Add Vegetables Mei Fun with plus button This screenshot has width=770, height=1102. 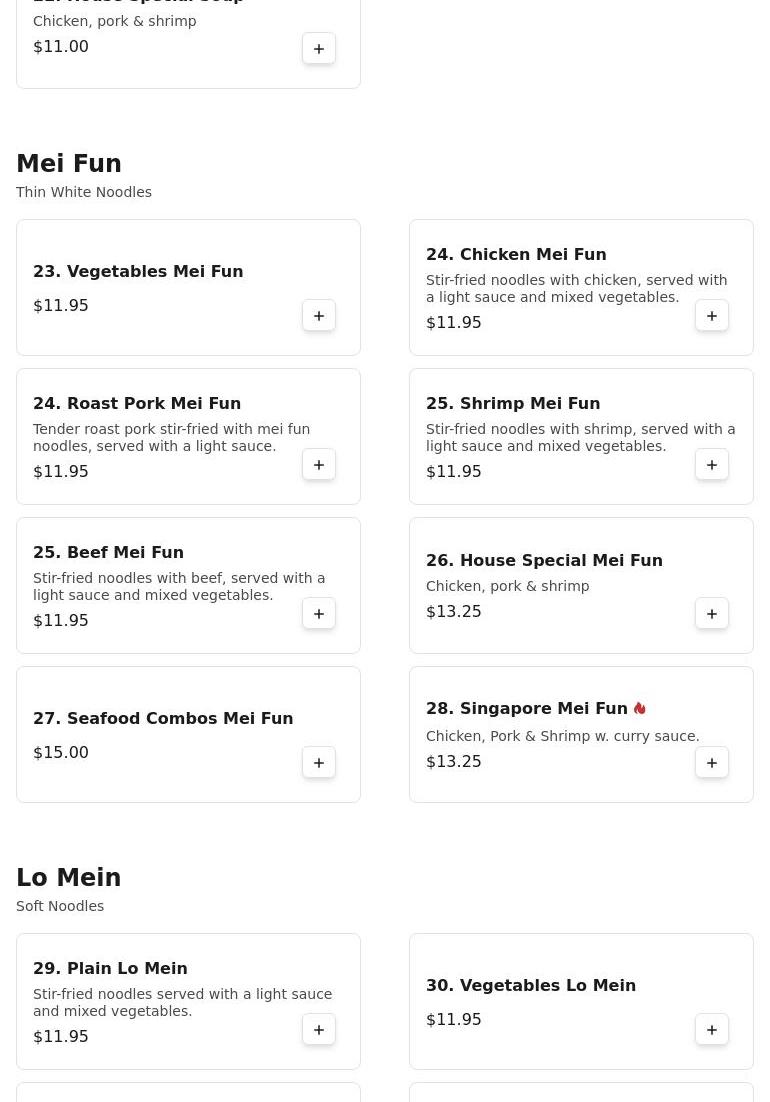(x=319, y=316)
